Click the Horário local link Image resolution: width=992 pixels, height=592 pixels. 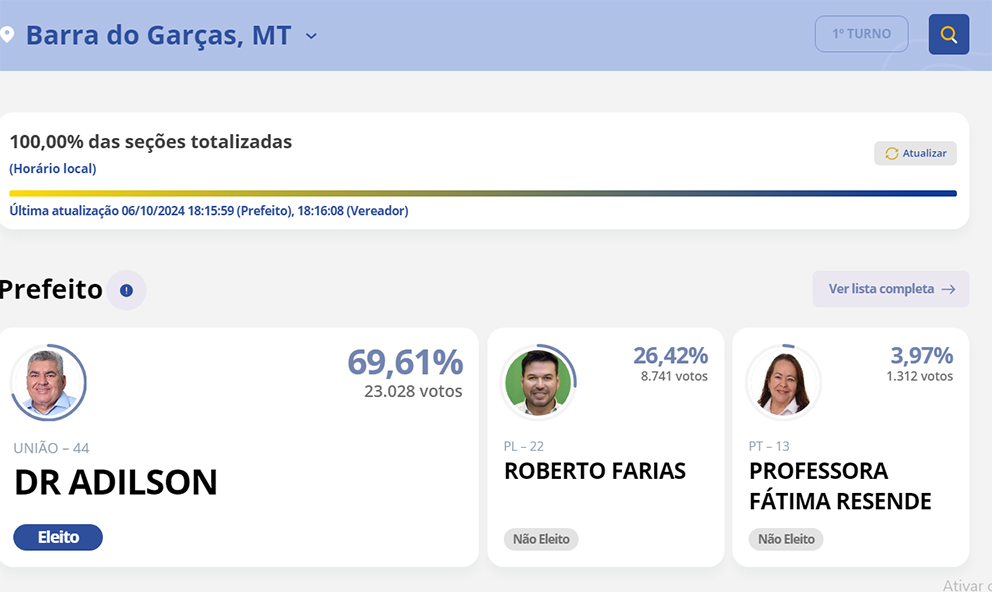53,169
